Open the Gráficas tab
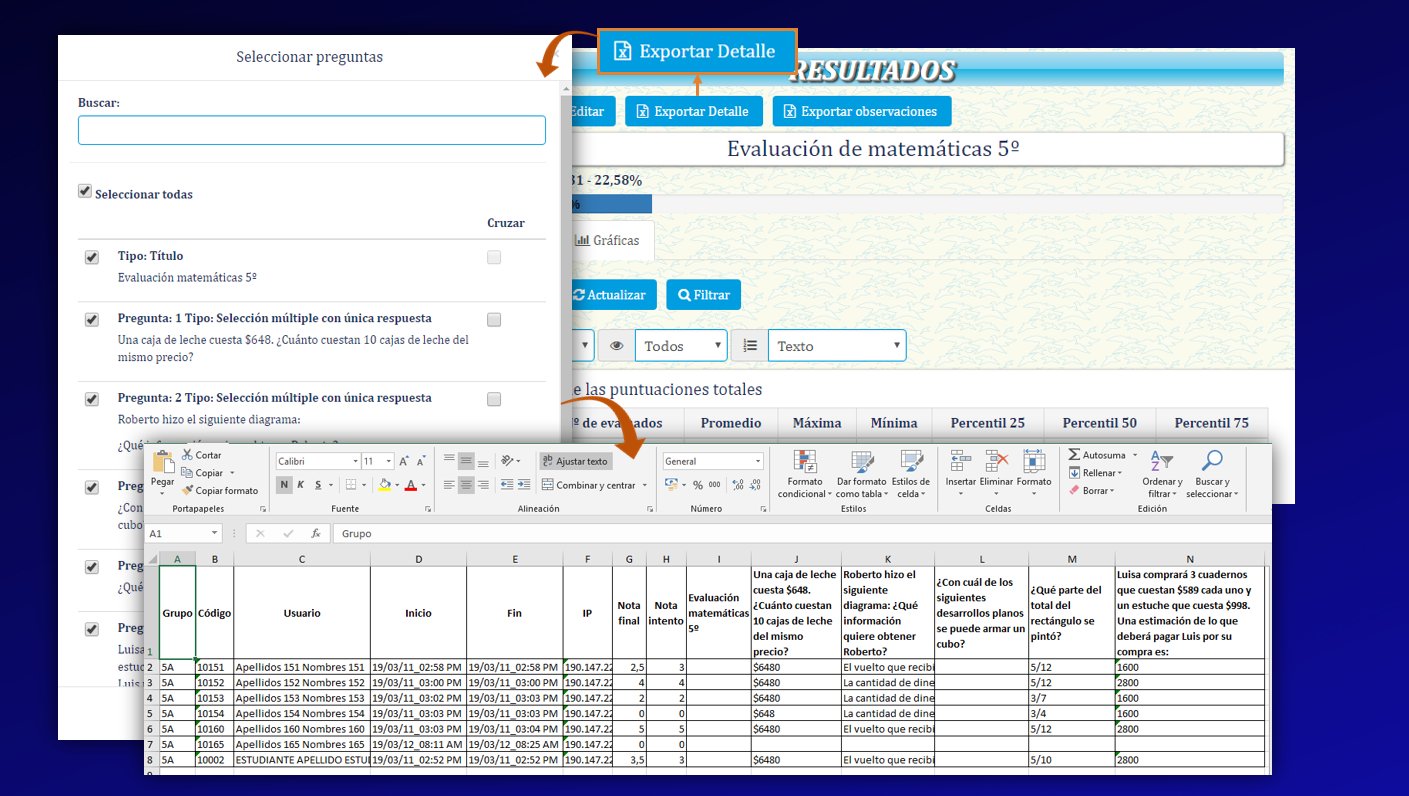 click(608, 240)
